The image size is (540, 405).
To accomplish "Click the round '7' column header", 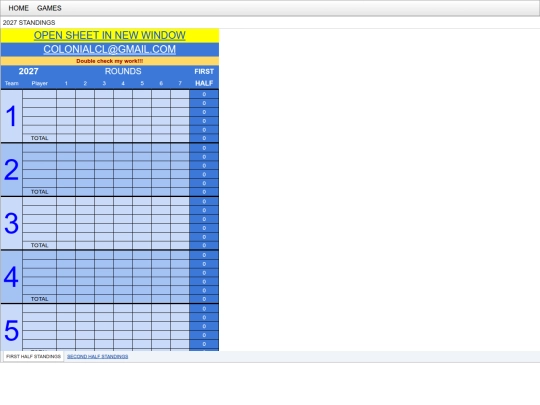I will tap(180, 83).
